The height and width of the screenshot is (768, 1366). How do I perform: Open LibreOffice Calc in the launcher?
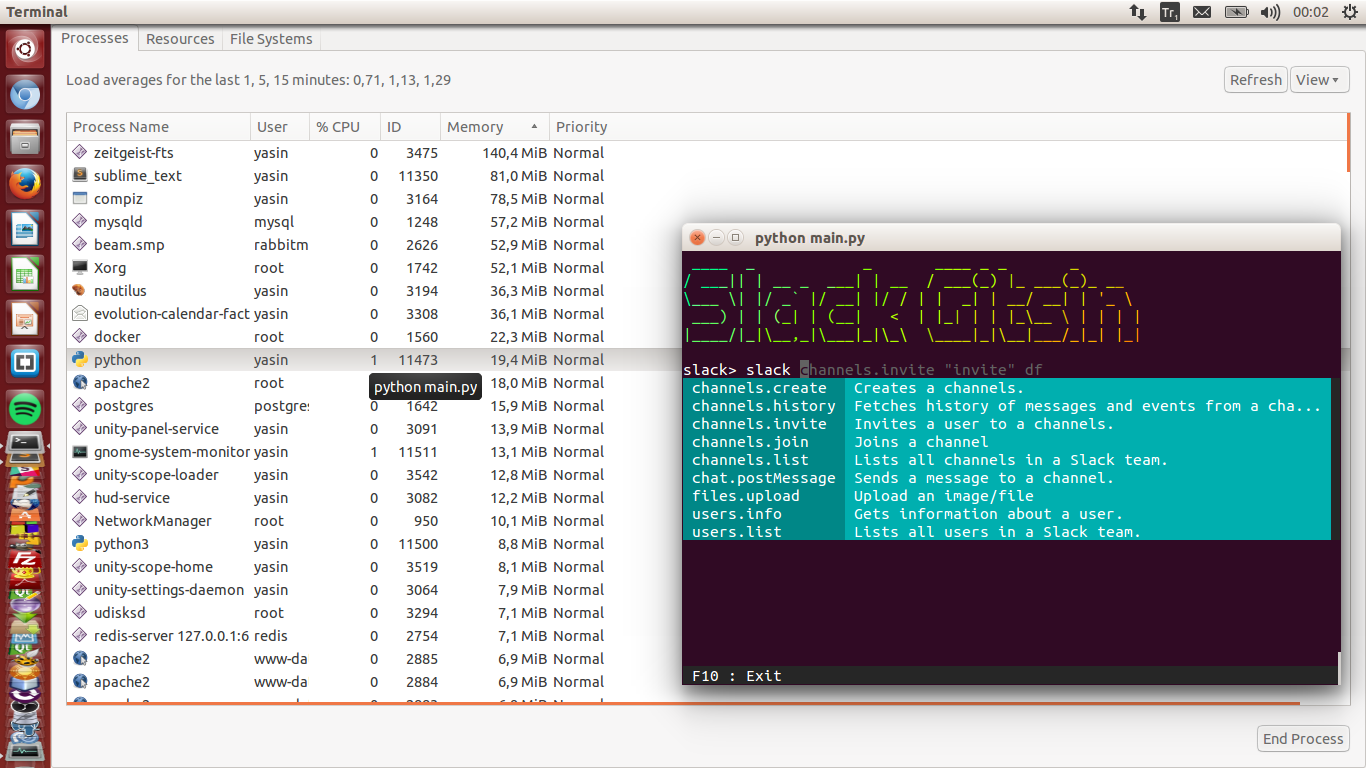click(25, 275)
